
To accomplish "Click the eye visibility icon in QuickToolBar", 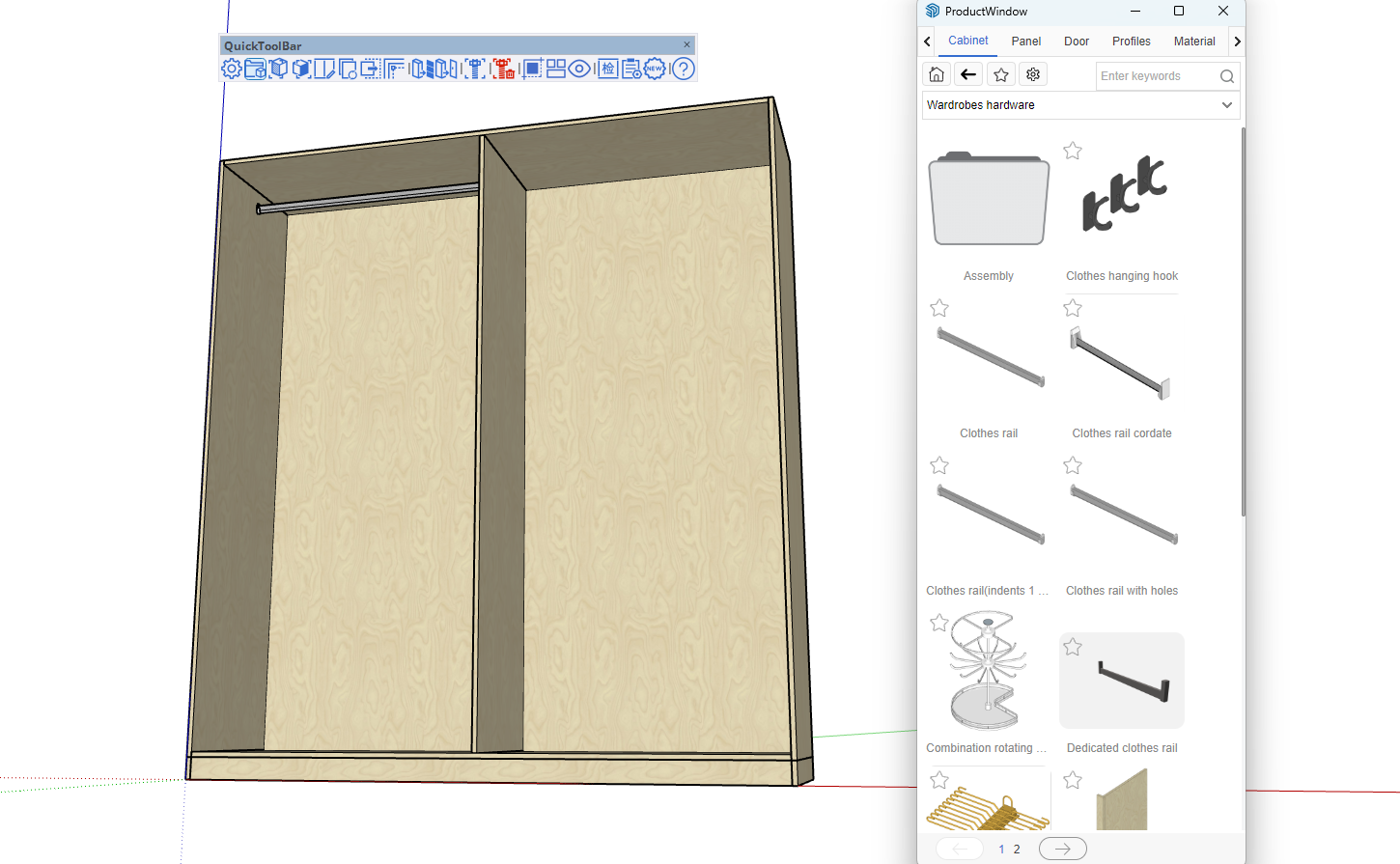I will tap(579, 69).
